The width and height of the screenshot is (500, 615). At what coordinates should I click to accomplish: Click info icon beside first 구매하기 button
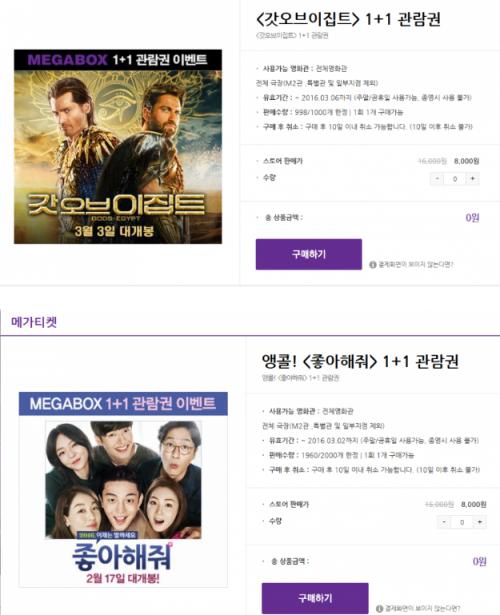373,265
